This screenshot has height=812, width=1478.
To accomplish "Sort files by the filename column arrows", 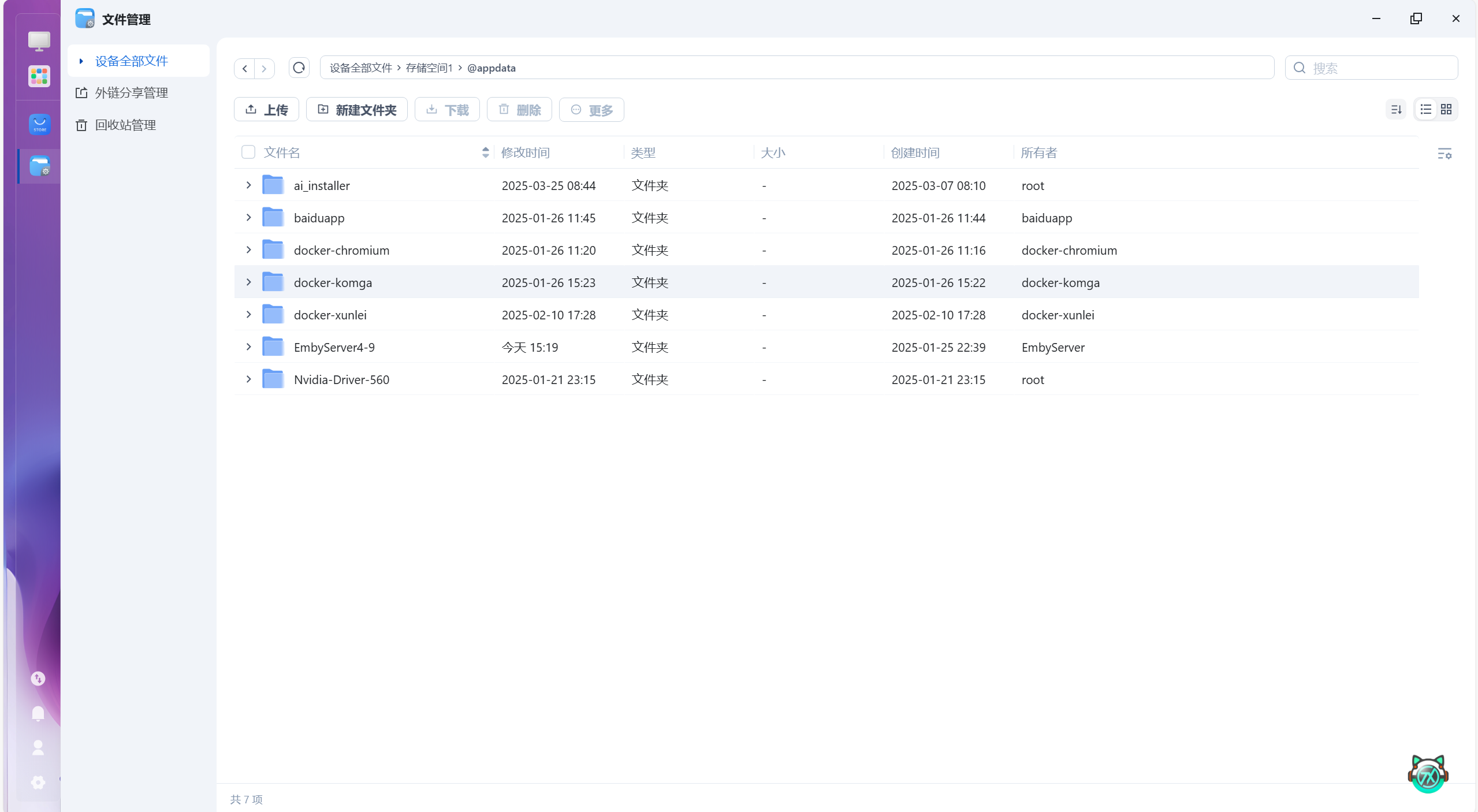I will click(485, 152).
